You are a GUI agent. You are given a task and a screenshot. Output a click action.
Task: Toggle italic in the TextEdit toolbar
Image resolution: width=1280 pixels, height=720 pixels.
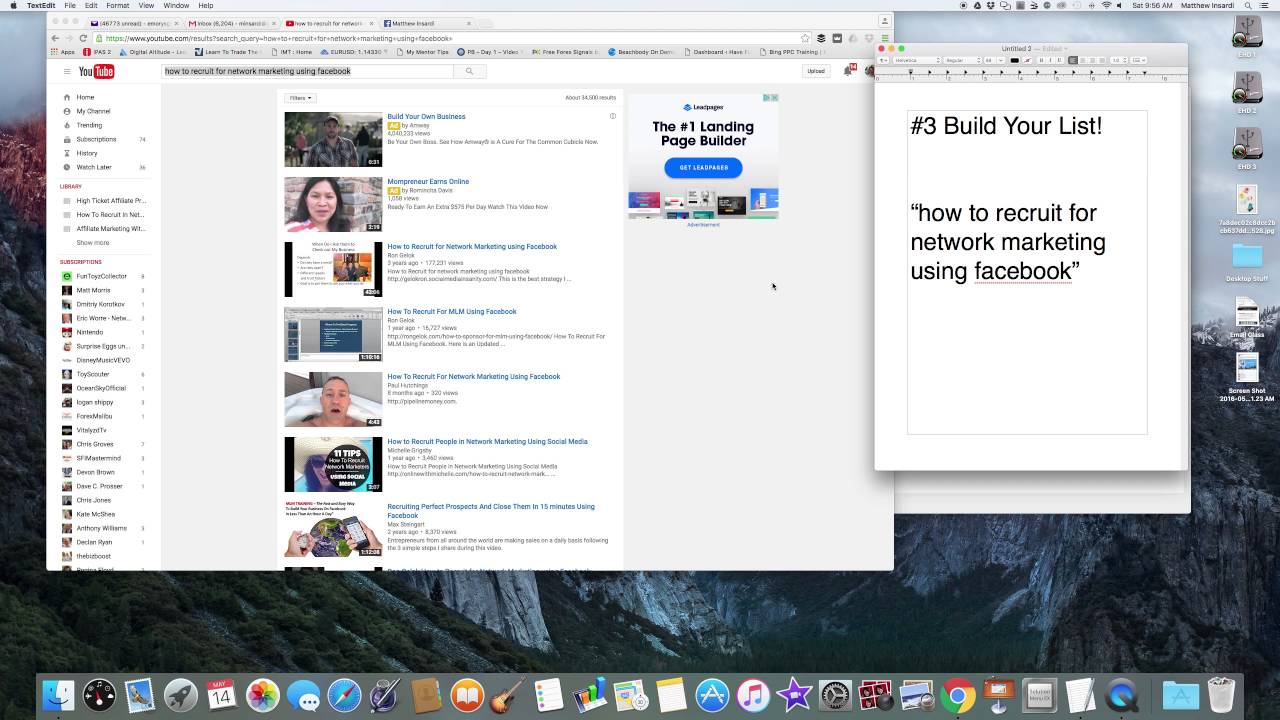click(x=1050, y=60)
